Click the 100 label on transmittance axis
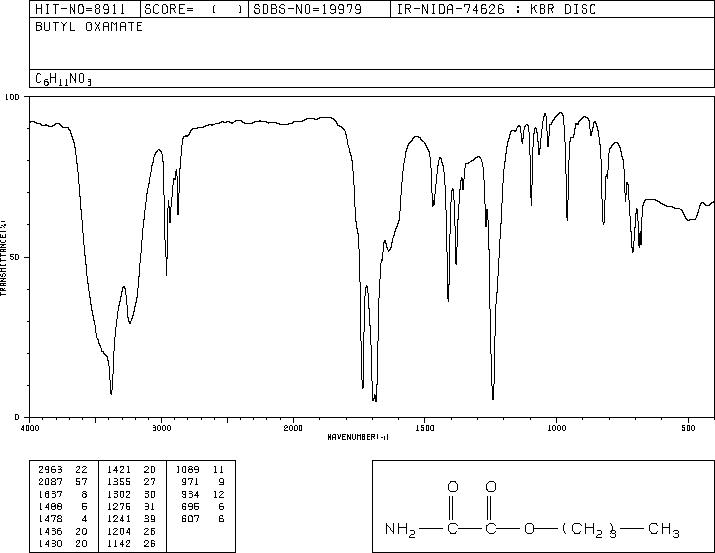Screen dimensions: 715x553 click(x=12, y=97)
